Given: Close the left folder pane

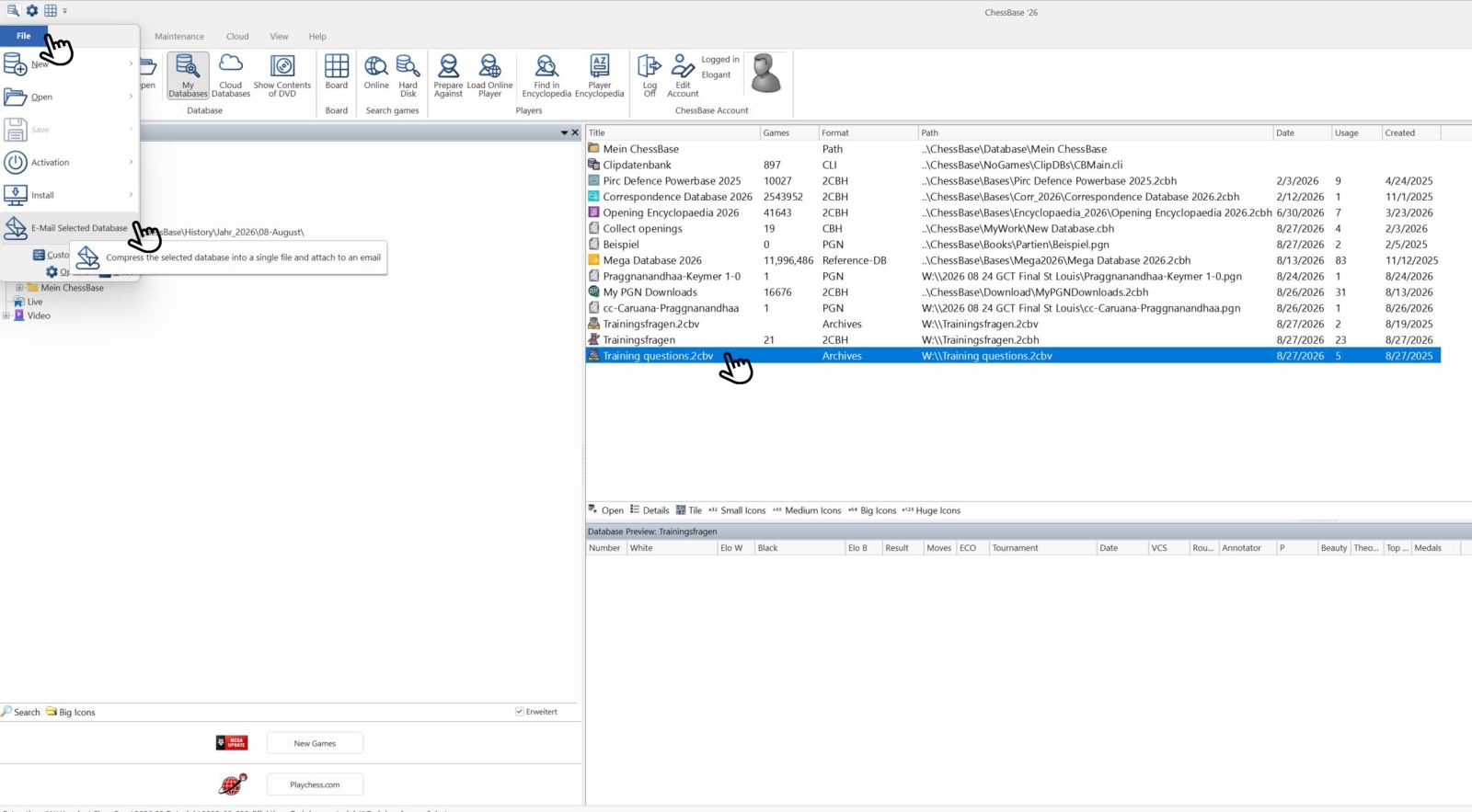Looking at the screenshot, I should pos(576,133).
